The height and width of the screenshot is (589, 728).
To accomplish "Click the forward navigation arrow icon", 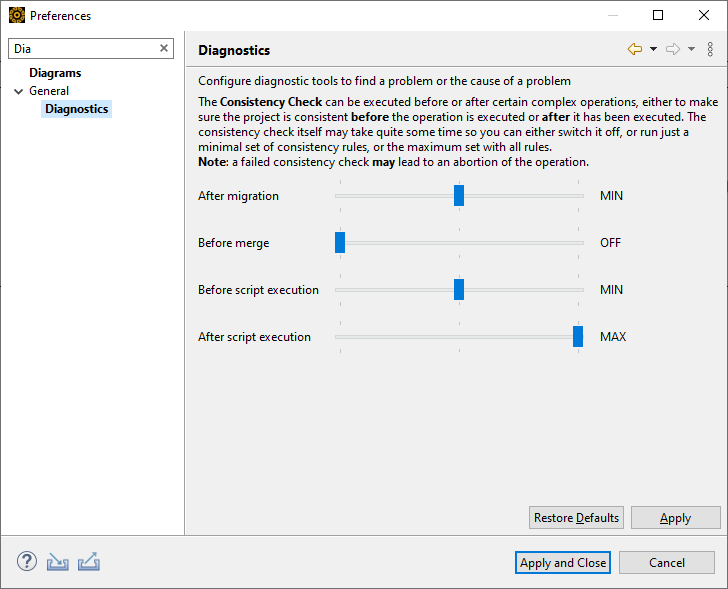I will 673,49.
